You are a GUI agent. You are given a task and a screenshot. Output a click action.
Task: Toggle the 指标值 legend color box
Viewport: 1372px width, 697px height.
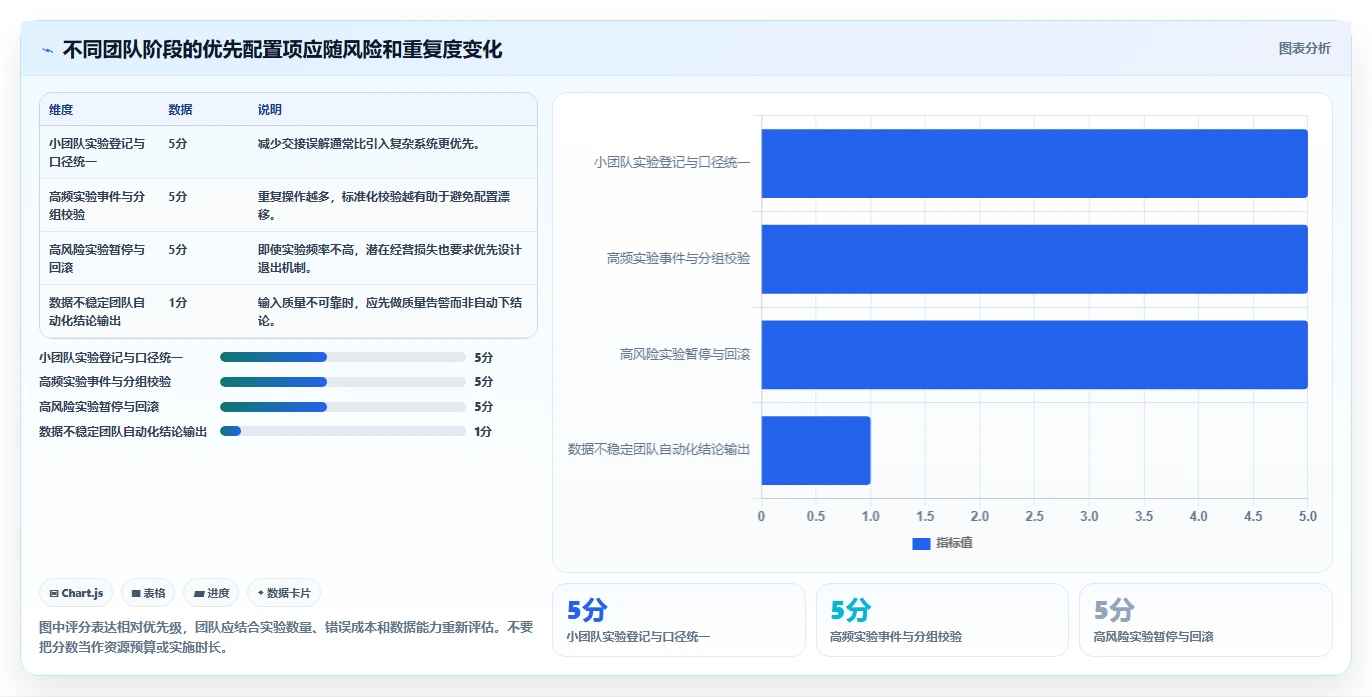tap(921, 543)
